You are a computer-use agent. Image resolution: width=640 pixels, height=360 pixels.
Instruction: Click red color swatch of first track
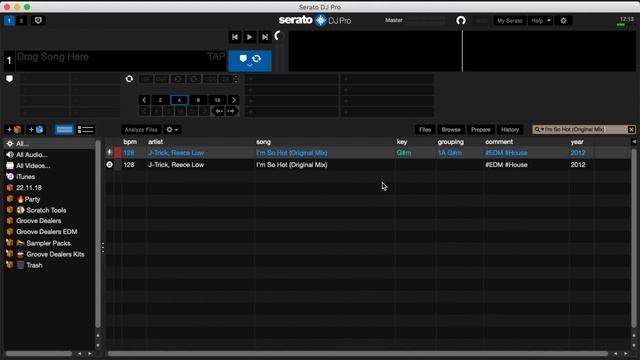click(x=118, y=153)
